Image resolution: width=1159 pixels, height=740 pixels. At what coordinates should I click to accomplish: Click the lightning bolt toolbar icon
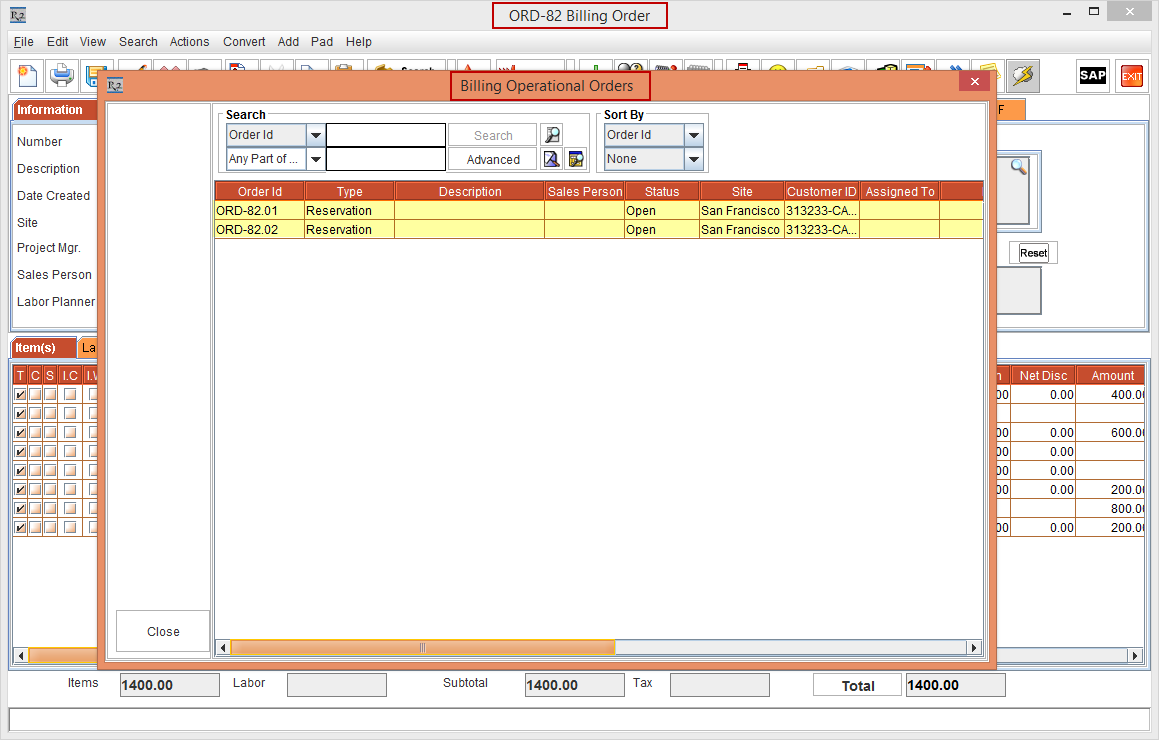pyautogui.click(x=1022, y=76)
